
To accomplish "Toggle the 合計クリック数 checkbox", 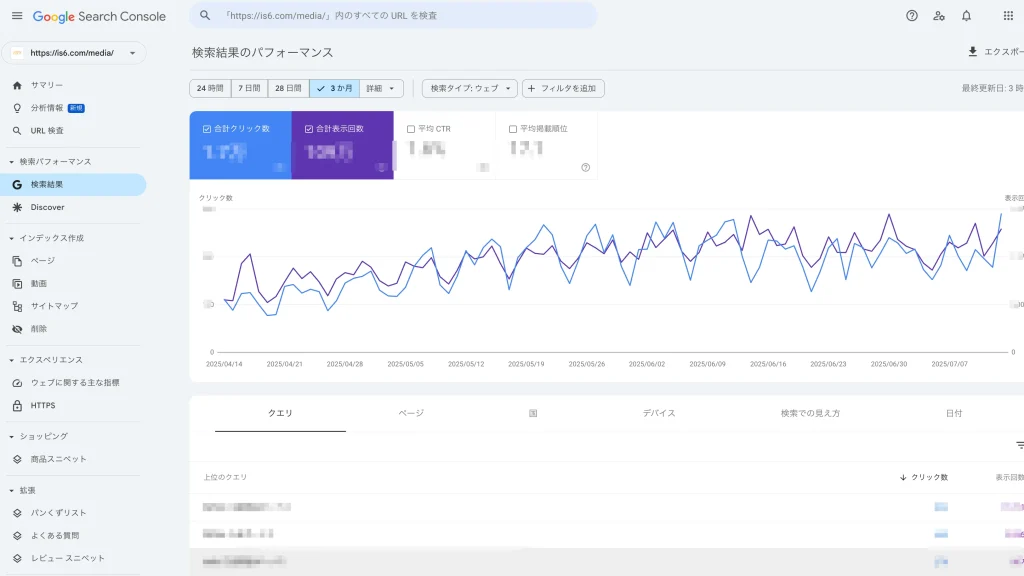I will pos(207,129).
